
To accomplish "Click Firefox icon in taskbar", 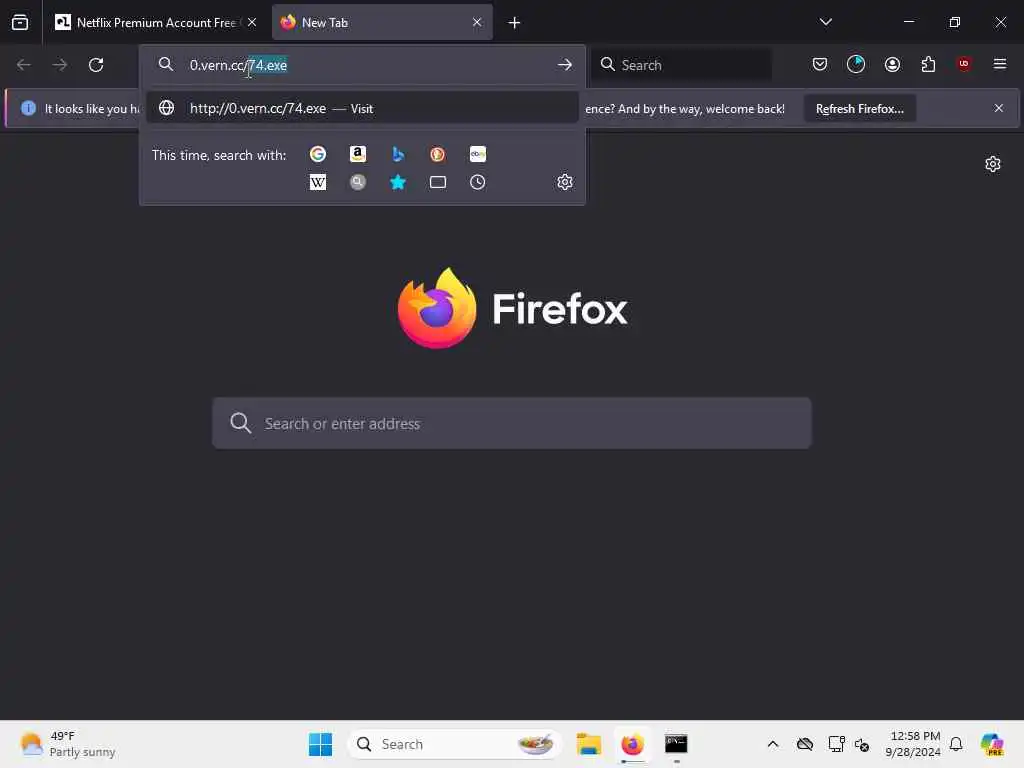I will tap(632, 744).
